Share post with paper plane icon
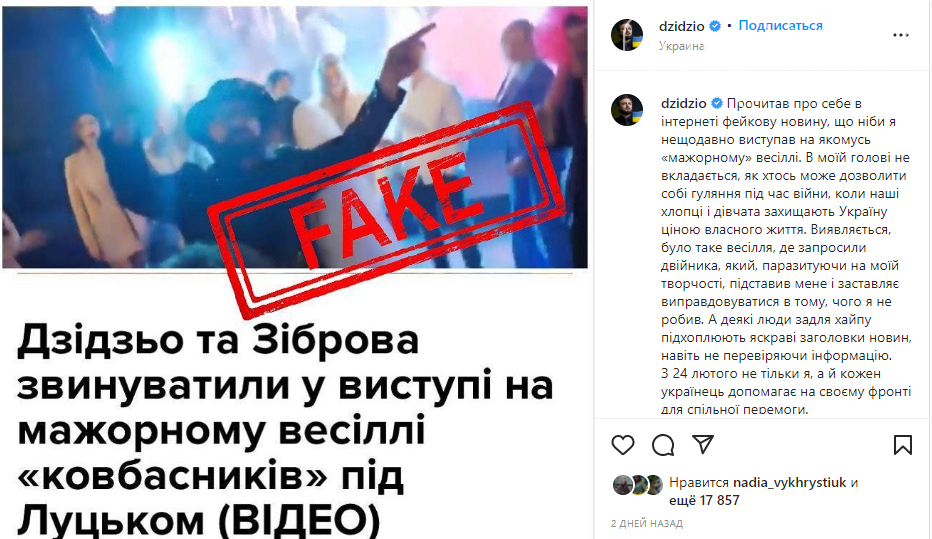 pos(703,444)
